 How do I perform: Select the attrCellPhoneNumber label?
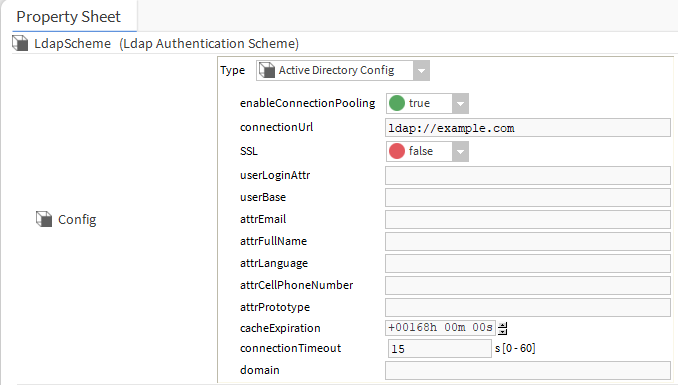click(x=297, y=285)
